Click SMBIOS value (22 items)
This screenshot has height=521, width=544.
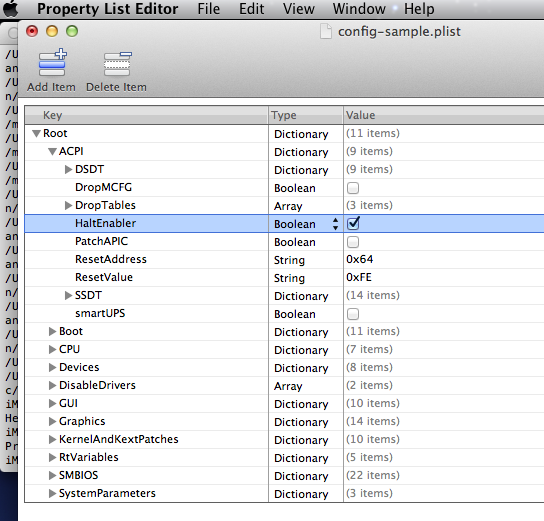coord(373,475)
